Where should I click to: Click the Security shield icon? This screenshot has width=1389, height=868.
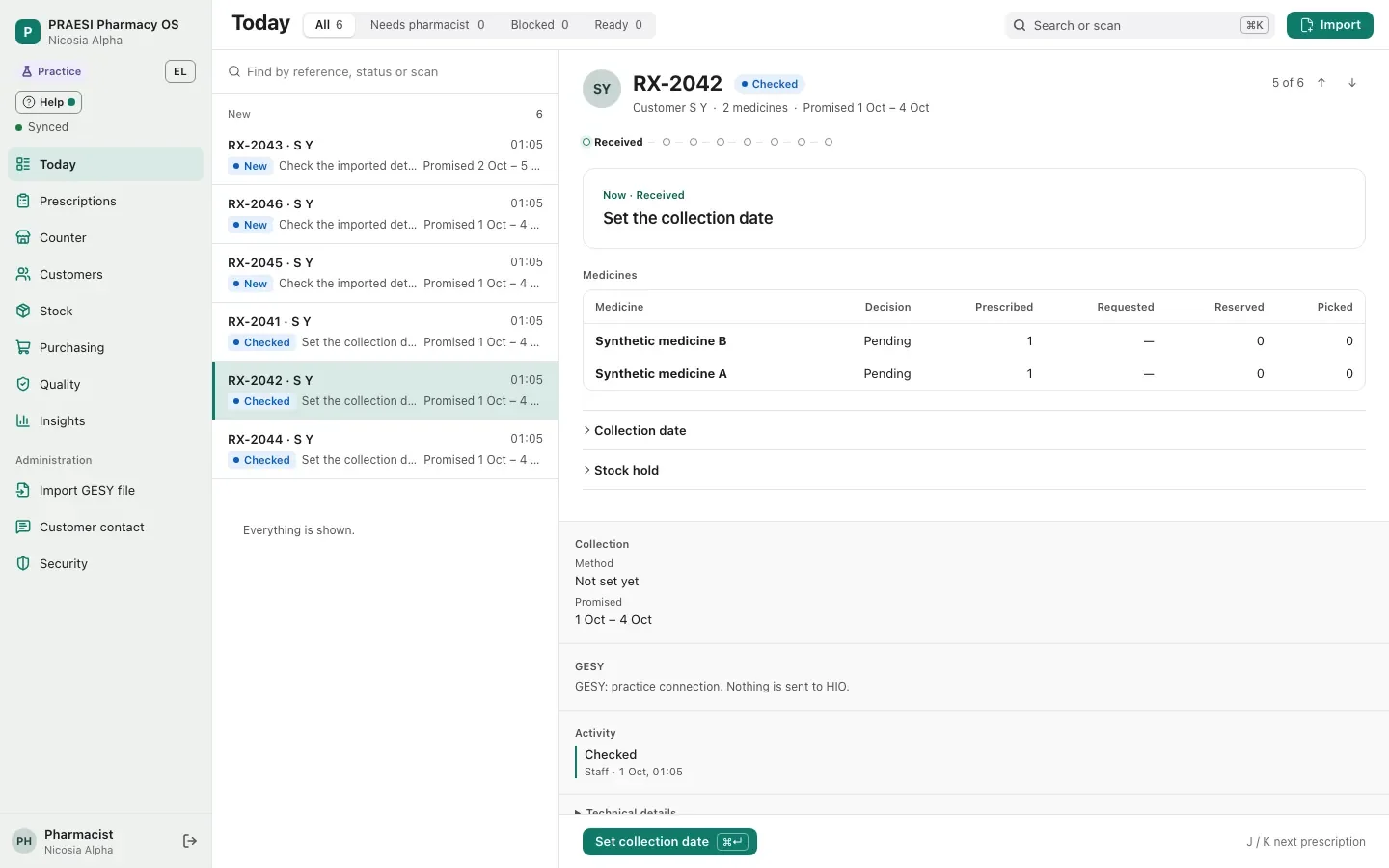[23, 564]
